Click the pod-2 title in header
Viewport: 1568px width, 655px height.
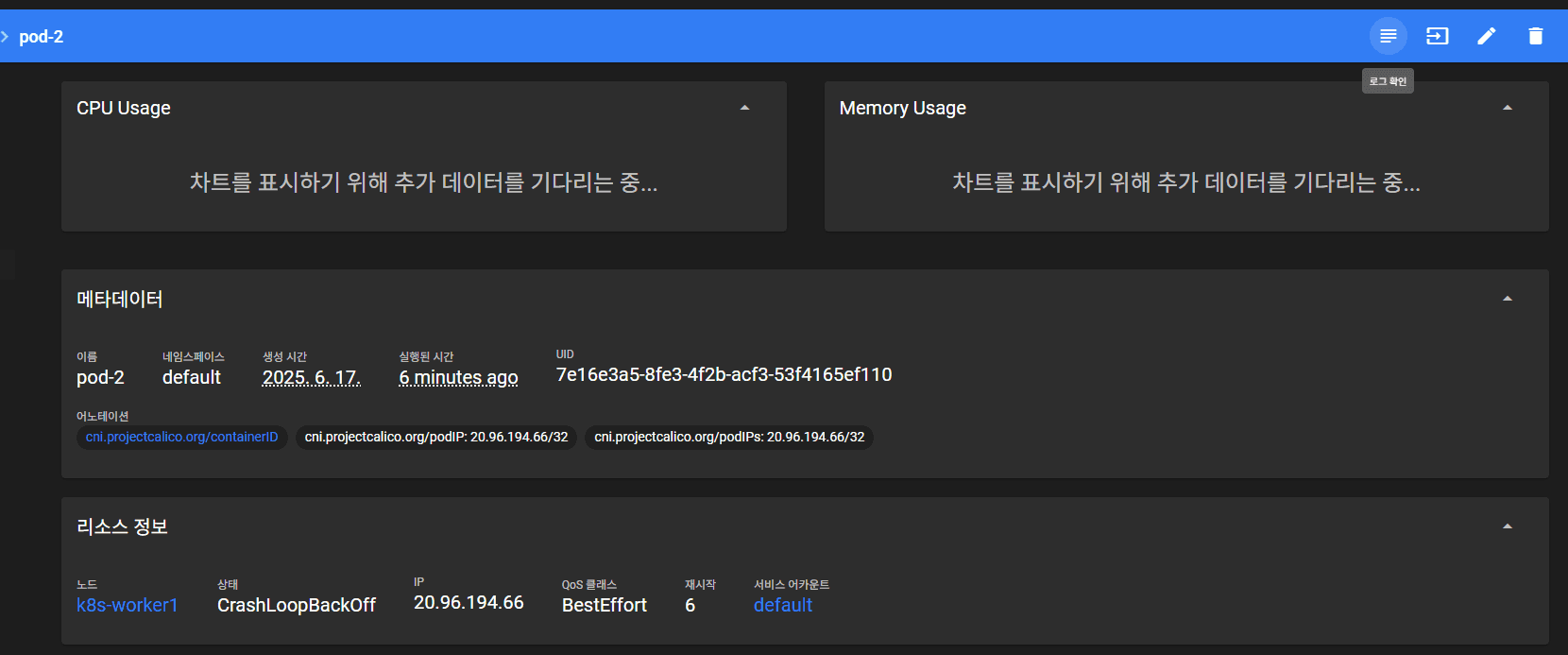(x=41, y=37)
